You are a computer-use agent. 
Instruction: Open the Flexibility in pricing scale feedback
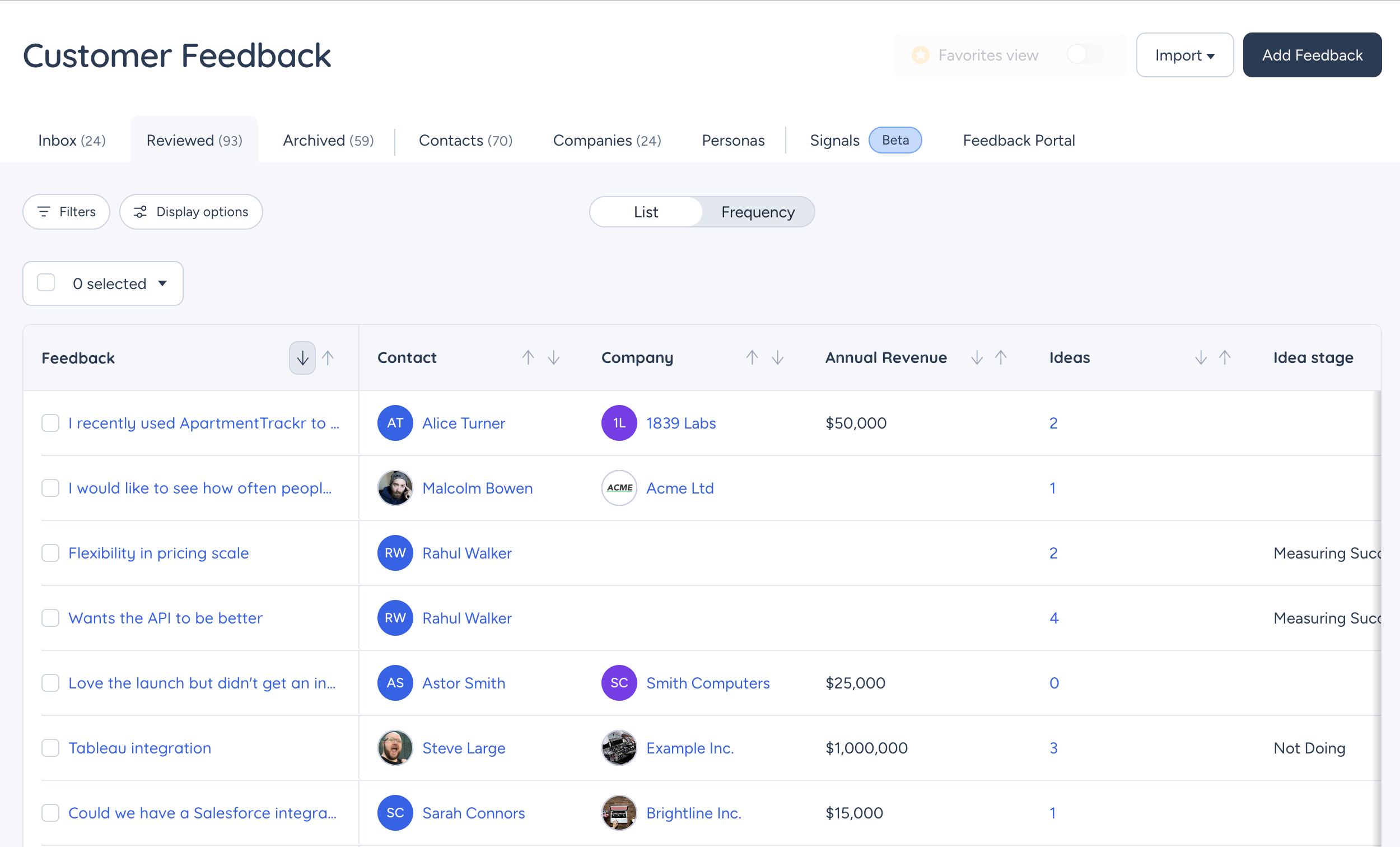pyautogui.click(x=158, y=552)
